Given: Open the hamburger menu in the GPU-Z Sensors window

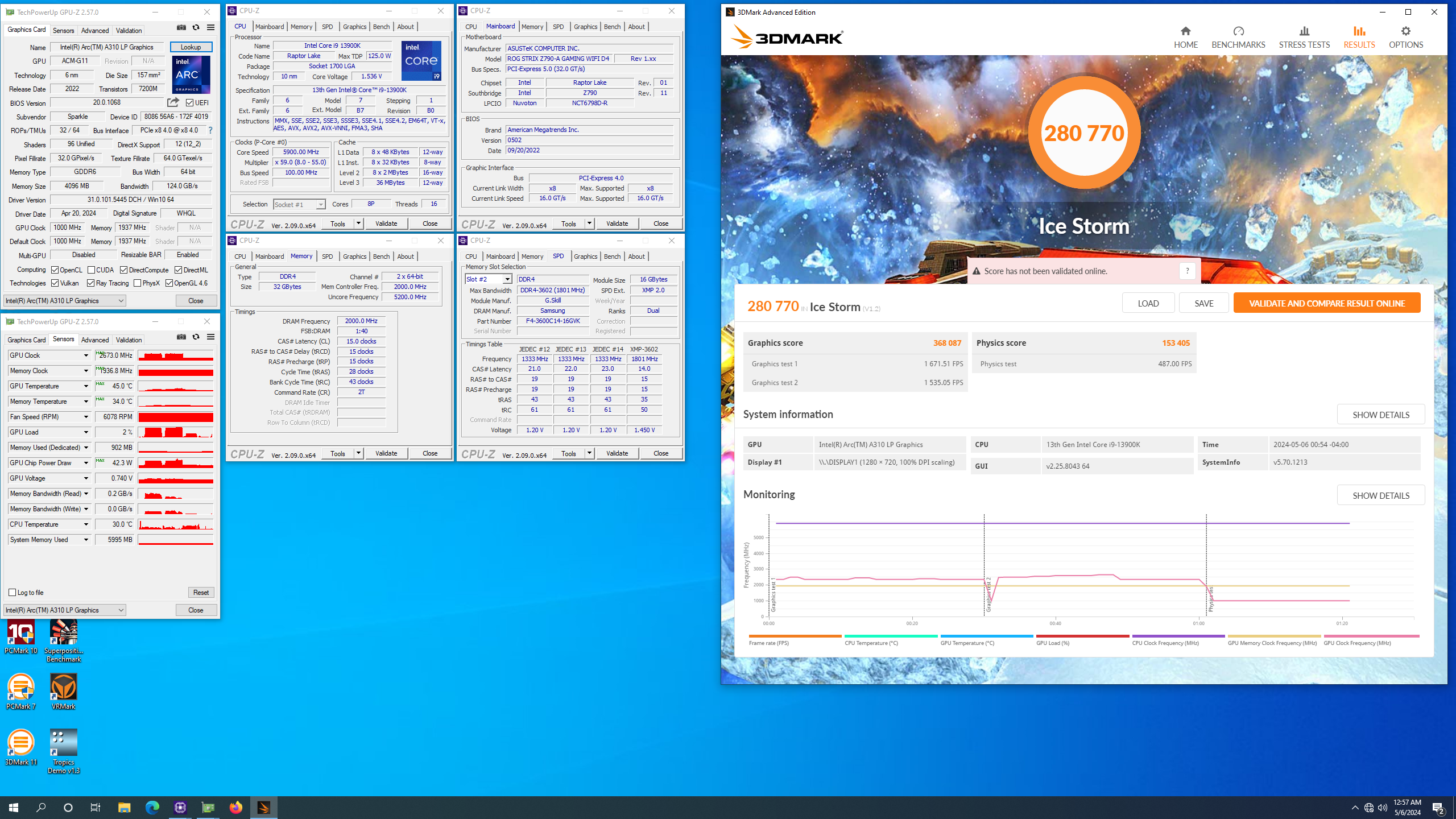Looking at the screenshot, I should (x=210, y=337).
